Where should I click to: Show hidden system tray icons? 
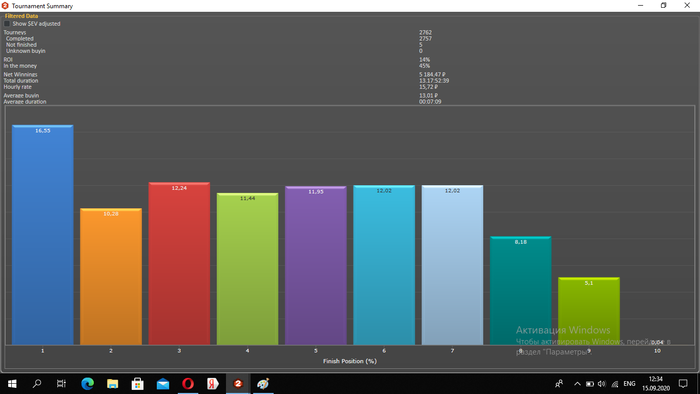pos(577,384)
